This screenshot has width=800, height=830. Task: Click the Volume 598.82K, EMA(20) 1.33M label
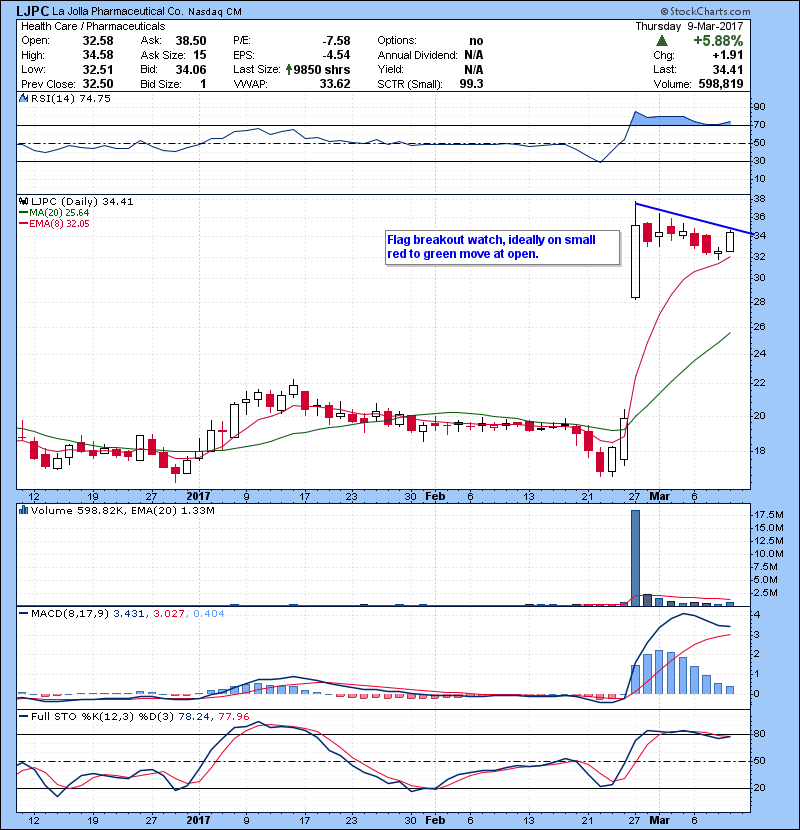tap(123, 511)
